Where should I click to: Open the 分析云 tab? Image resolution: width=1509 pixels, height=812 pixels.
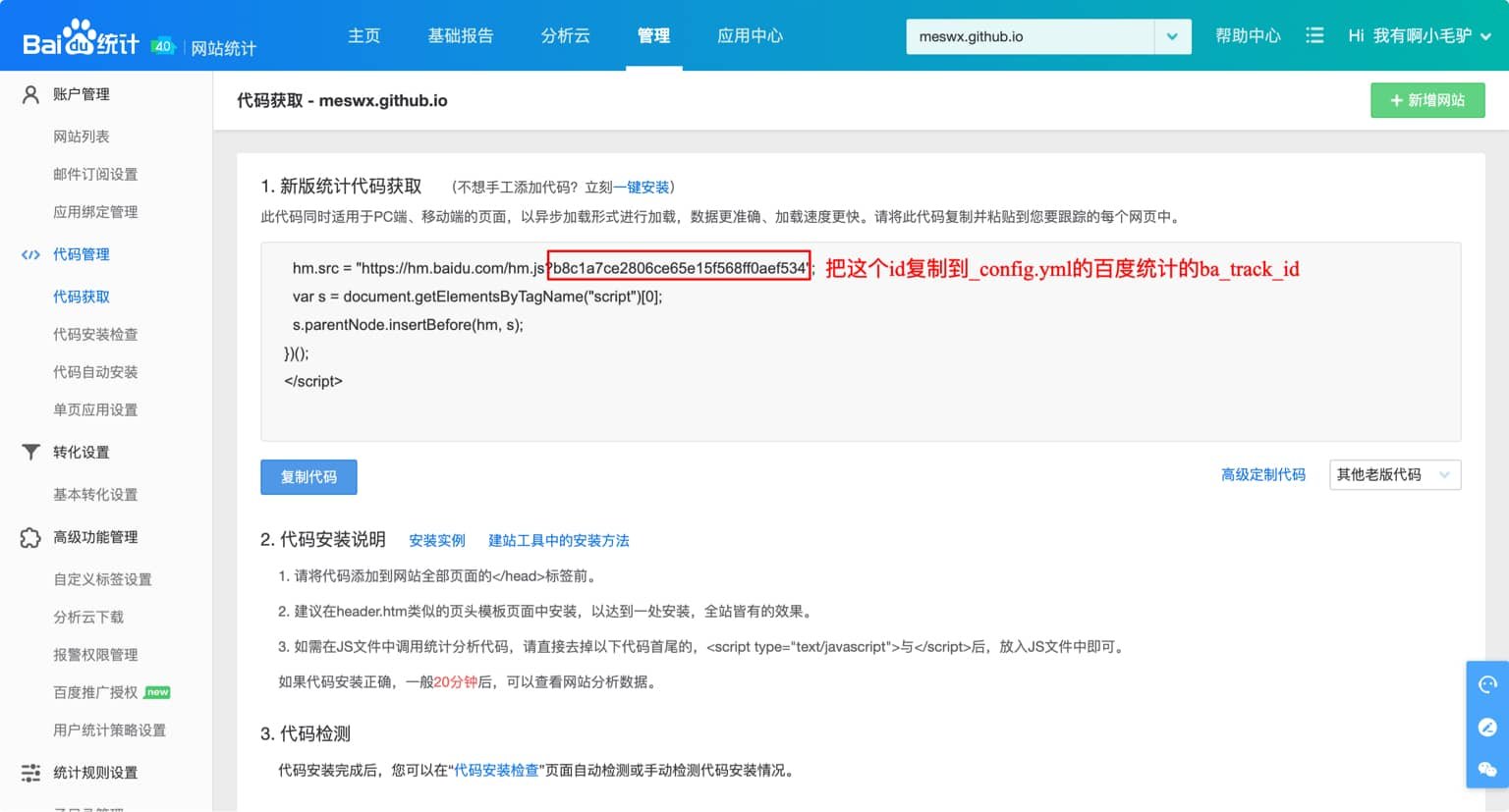pyautogui.click(x=565, y=35)
